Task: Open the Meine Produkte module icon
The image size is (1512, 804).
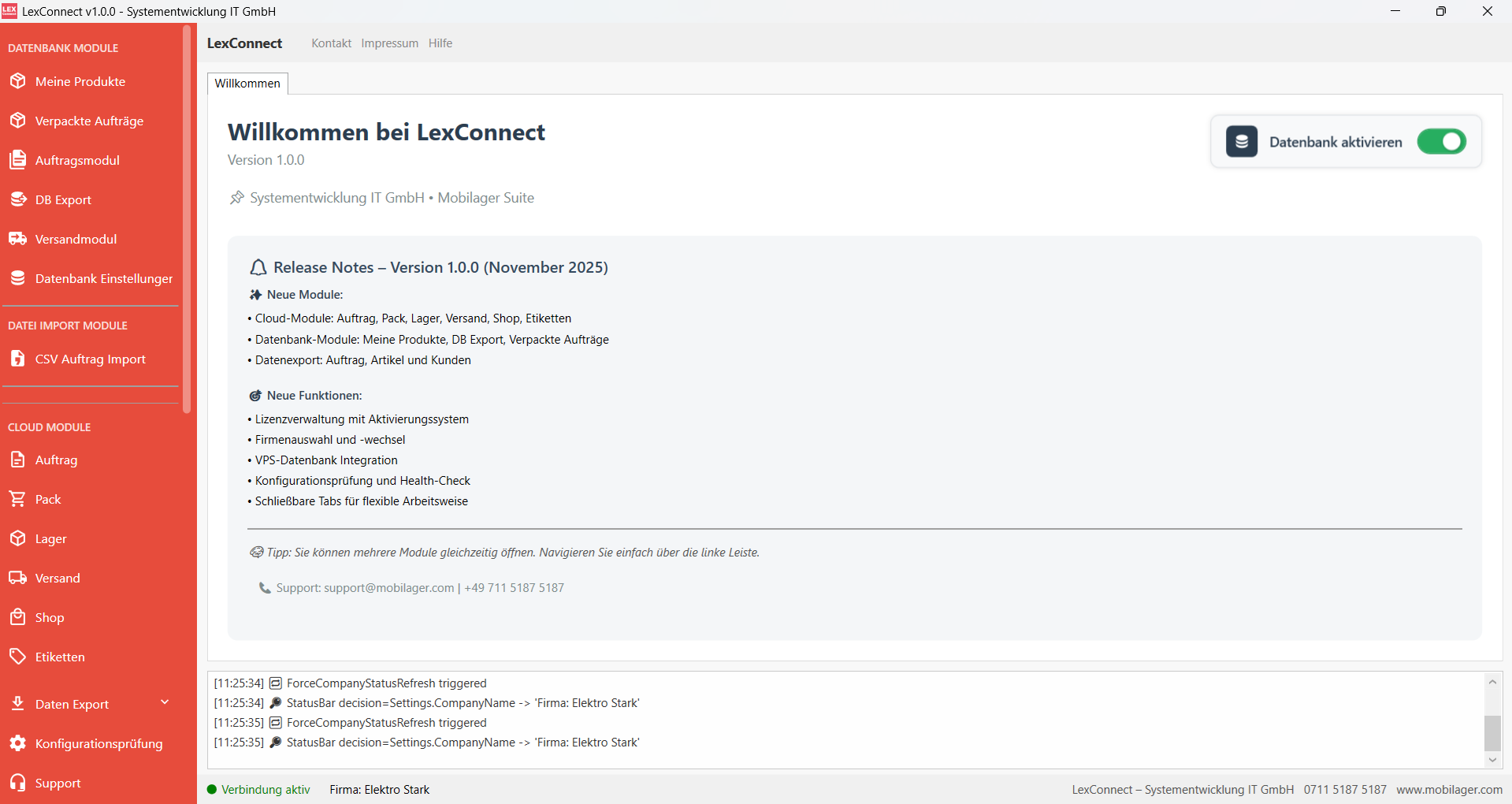Action: coord(18,81)
